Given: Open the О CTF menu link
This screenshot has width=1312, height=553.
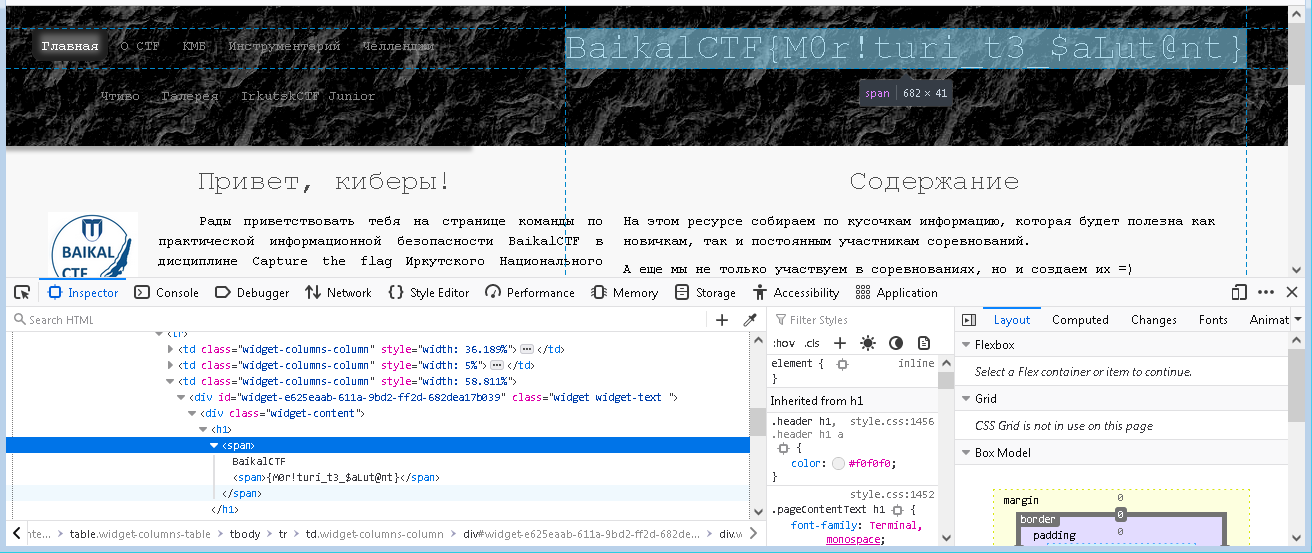Looking at the screenshot, I should [140, 46].
